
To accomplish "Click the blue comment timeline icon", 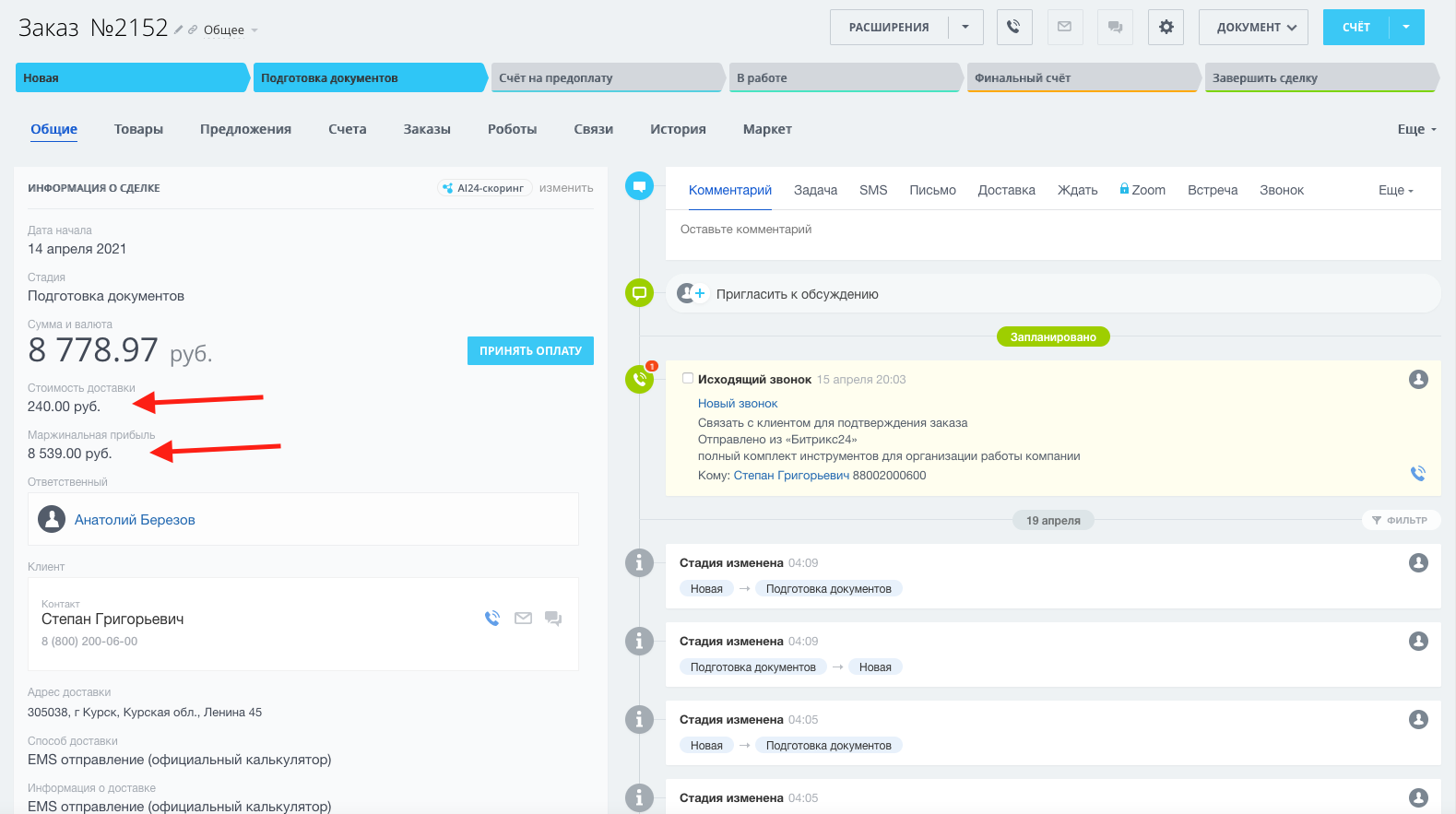I will tap(639, 186).
